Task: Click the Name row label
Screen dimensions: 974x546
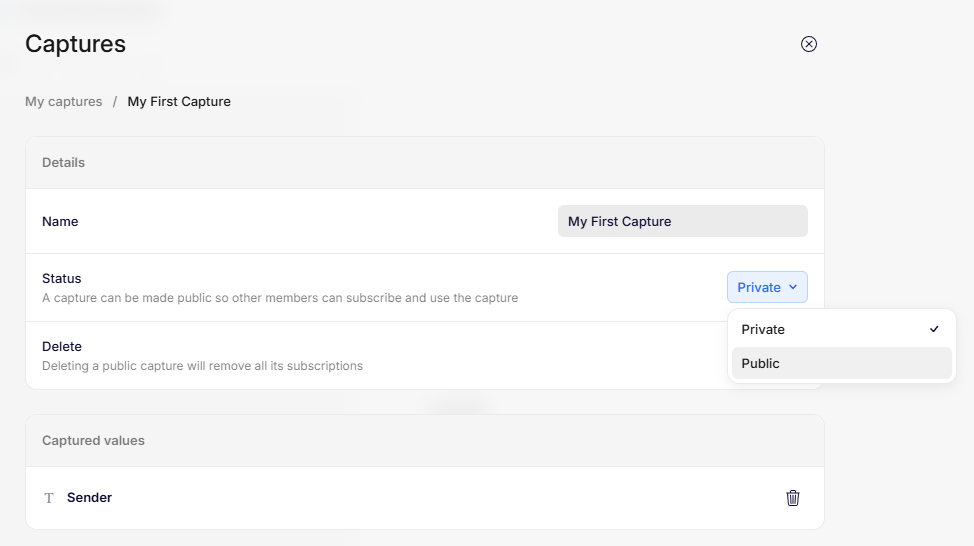Action: coord(60,221)
